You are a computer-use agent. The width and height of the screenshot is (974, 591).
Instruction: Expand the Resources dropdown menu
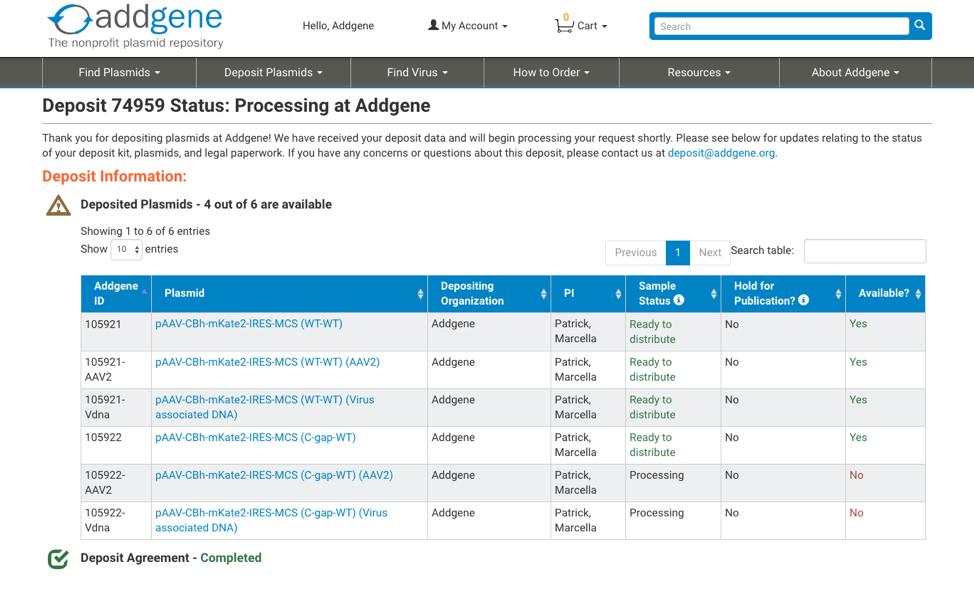(x=699, y=73)
